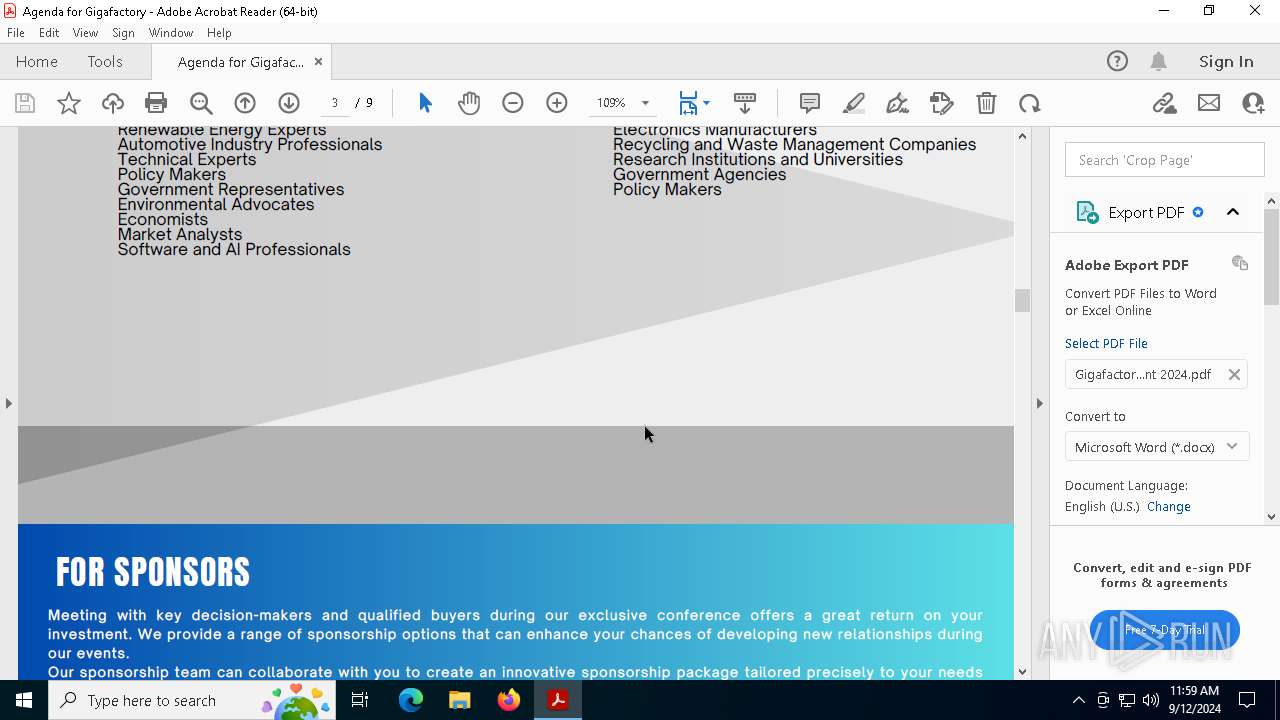
Task: Send file by email envelope icon
Action: [1209, 103]
